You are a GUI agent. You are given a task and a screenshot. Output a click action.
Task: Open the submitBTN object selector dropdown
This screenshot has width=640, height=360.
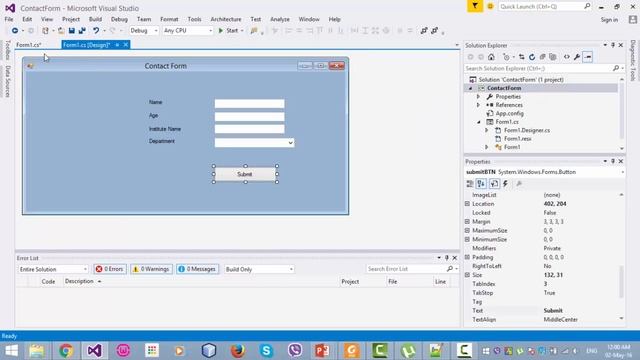(x=622, y=172)
